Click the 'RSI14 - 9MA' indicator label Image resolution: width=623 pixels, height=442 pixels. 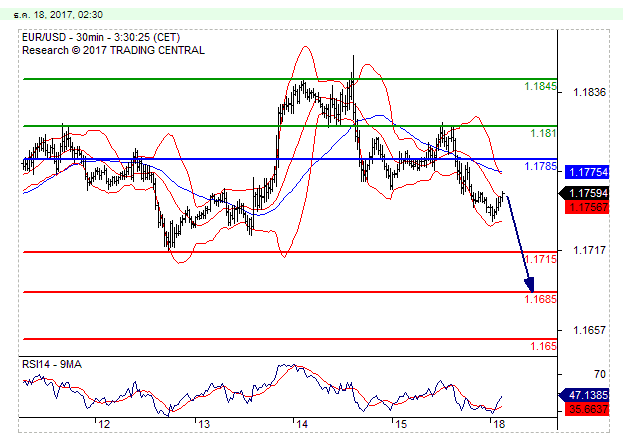(52, 364)
